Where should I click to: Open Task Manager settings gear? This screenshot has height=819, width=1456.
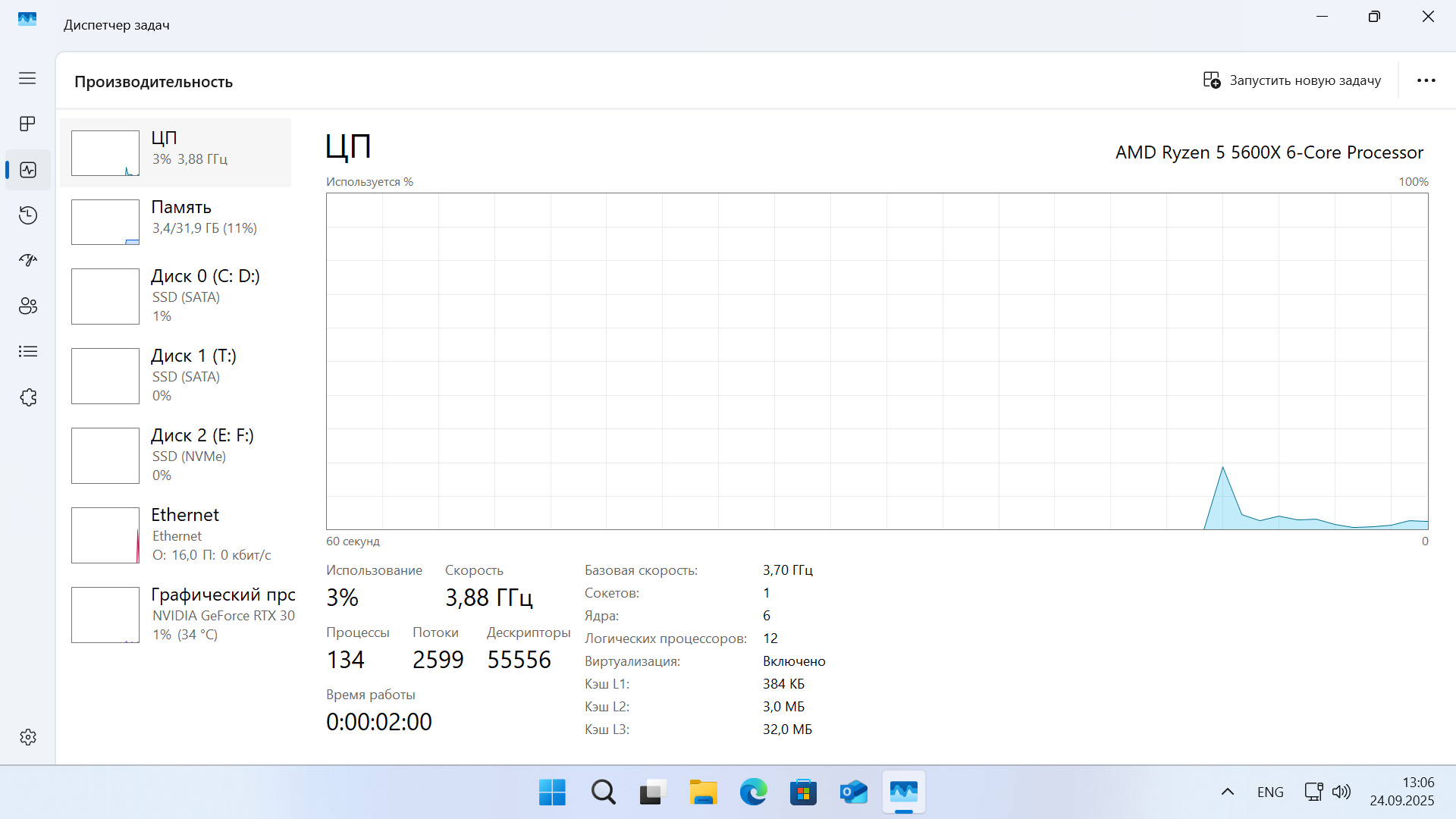(28, 737)
